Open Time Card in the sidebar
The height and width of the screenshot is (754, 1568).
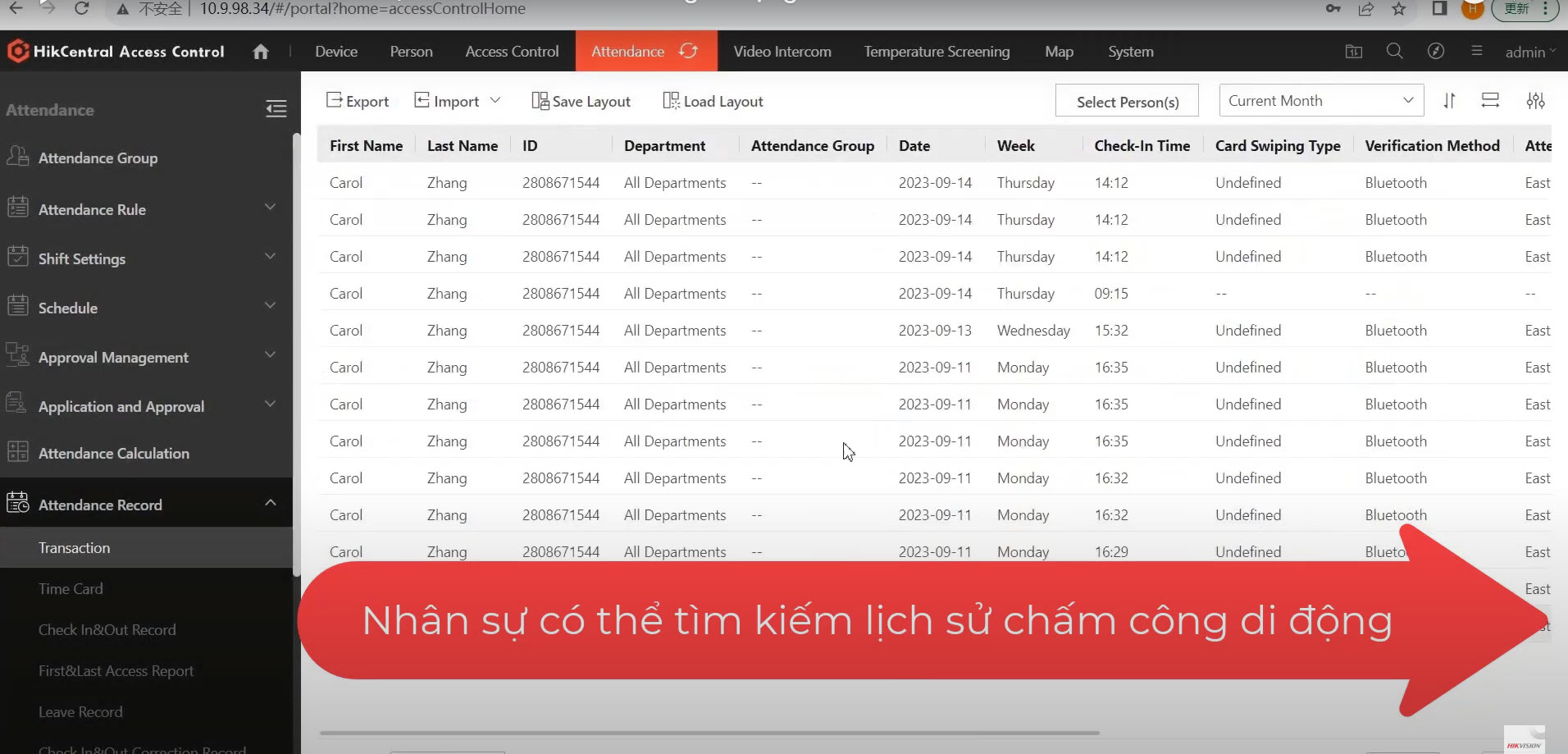pos(71,589)
